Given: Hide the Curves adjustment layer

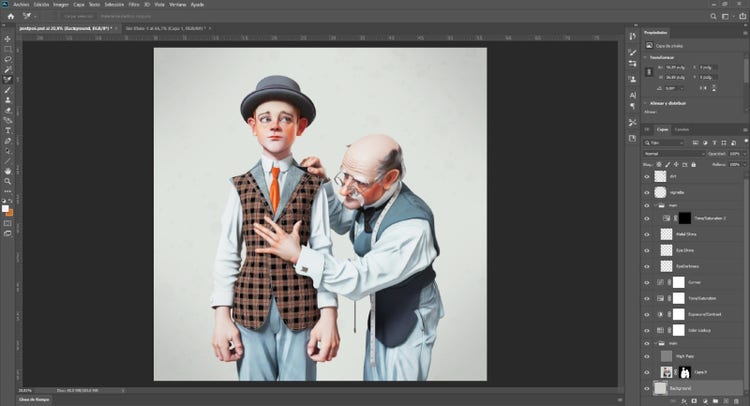Looking at the screenshot, I should click(x=647, y=283).
